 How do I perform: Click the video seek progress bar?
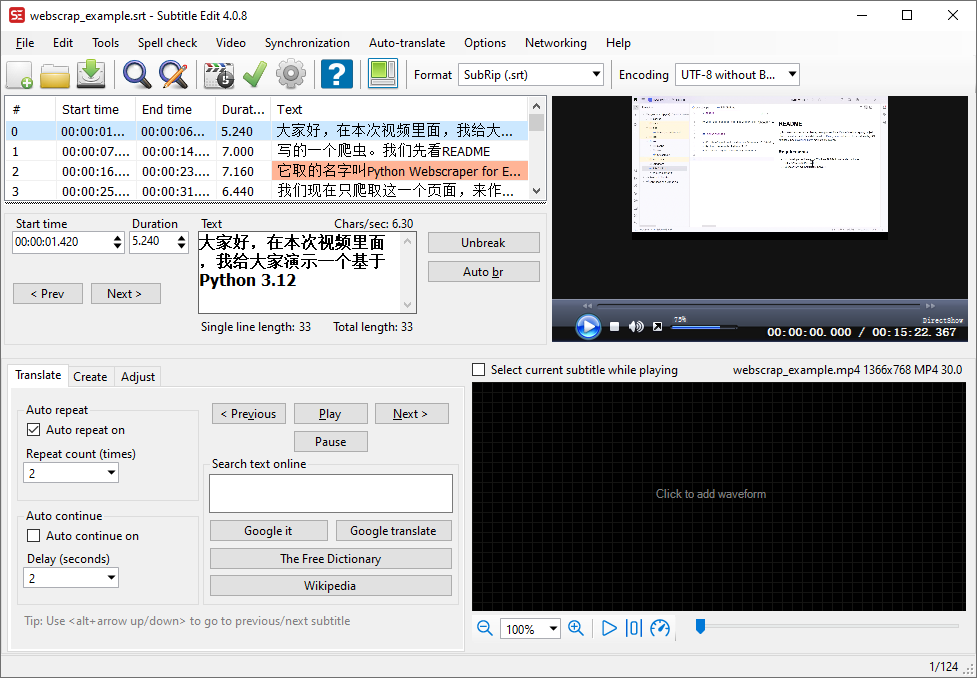[759, 306]
